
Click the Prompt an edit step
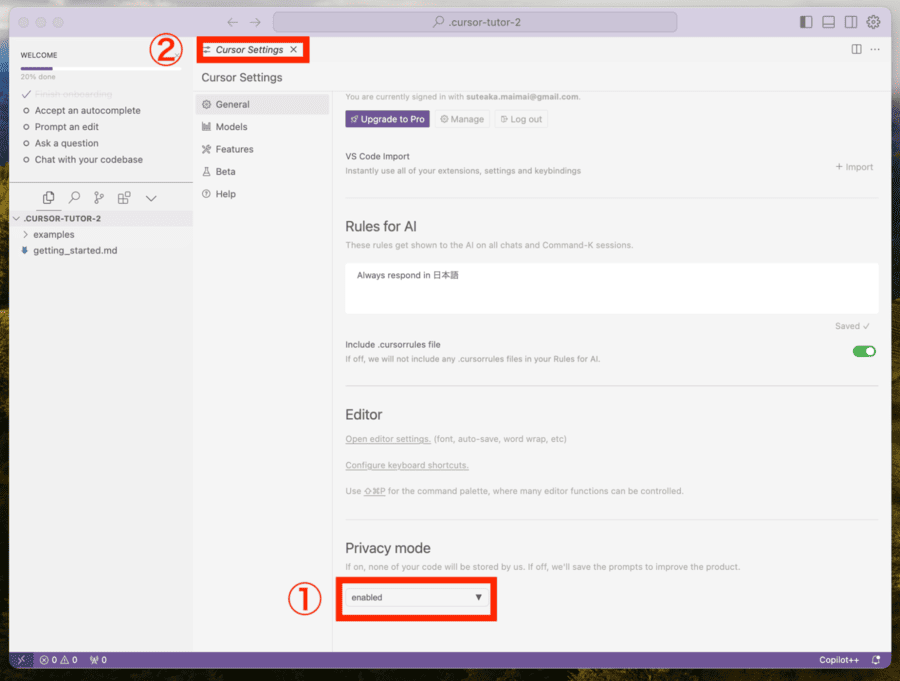click(67, 127)
